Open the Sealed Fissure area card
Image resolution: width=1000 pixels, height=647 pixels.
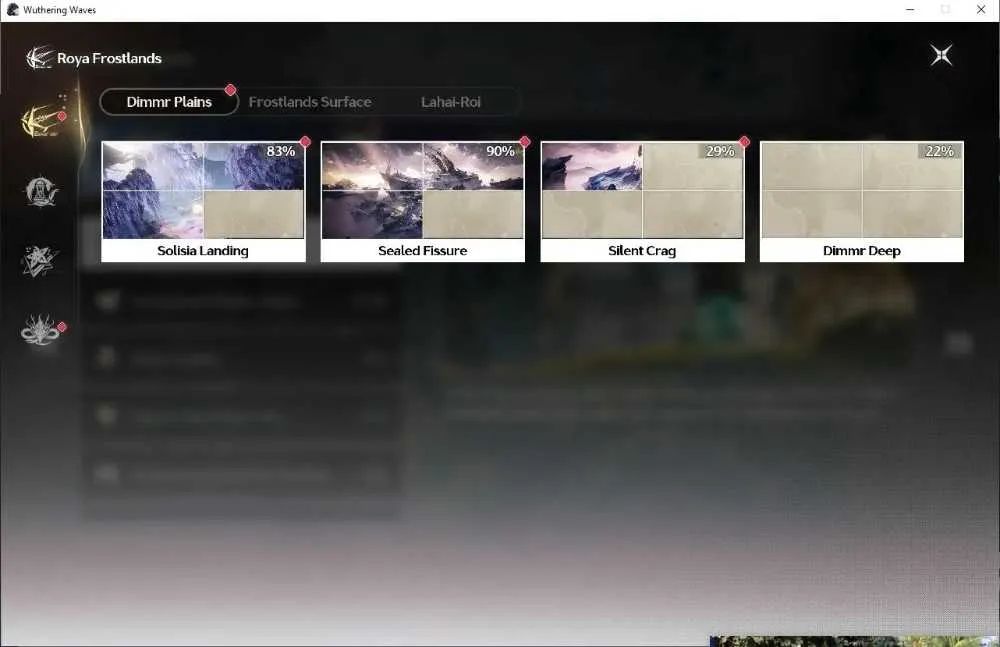coord(423,202)
